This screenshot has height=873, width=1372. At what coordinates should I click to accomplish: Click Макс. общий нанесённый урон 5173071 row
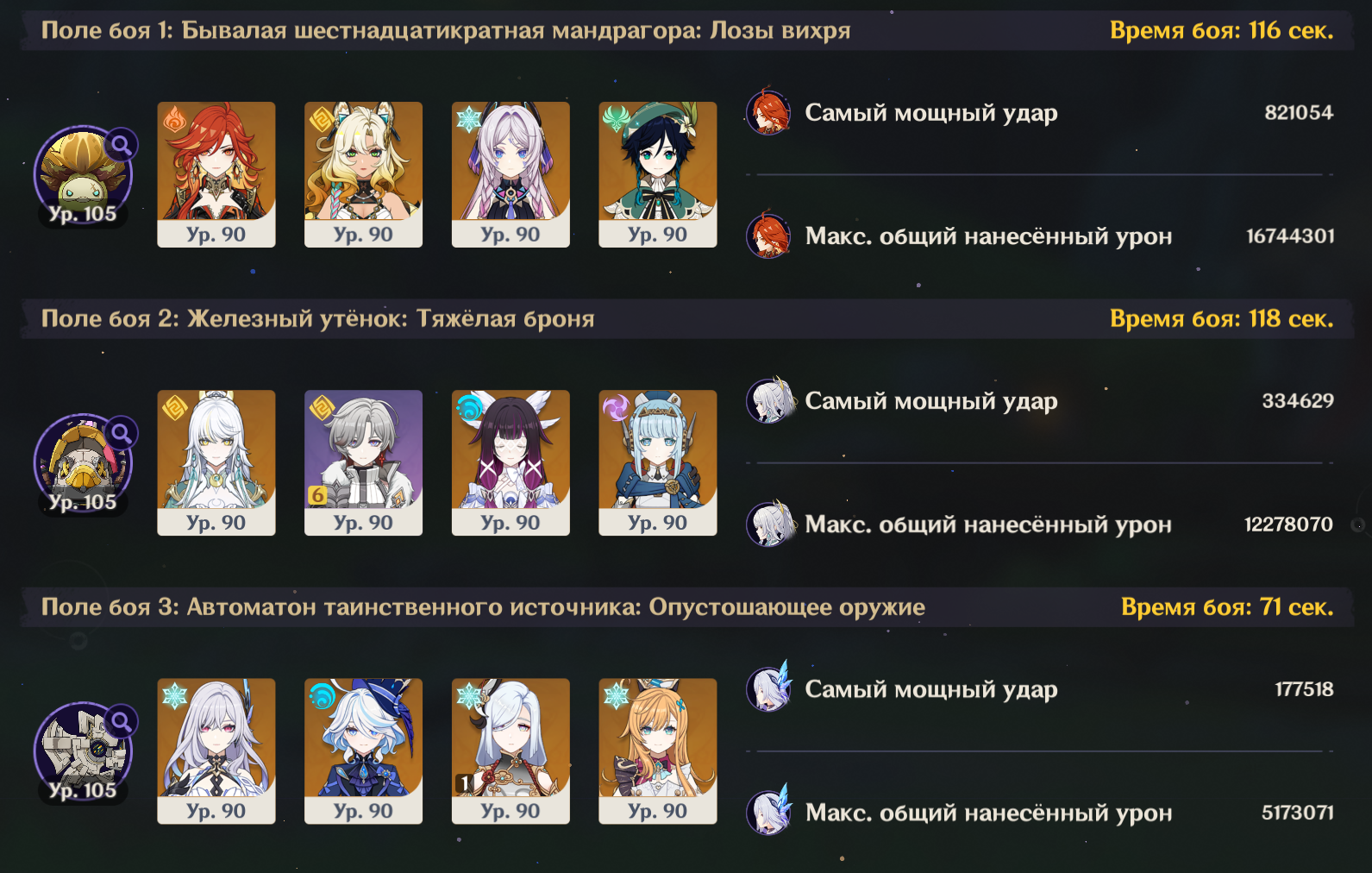click(1040, 813)
